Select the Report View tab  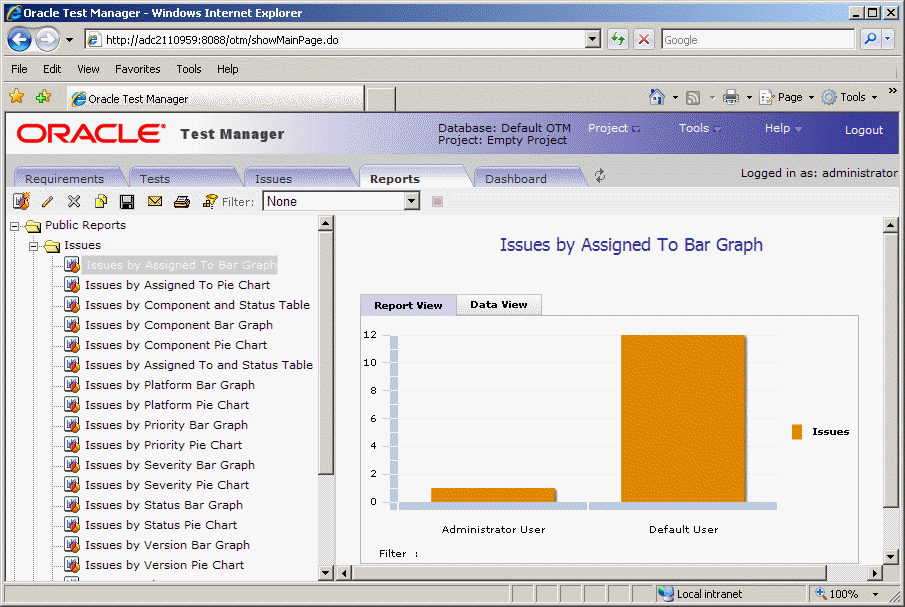pyautogui.click(x=408, y=305)
